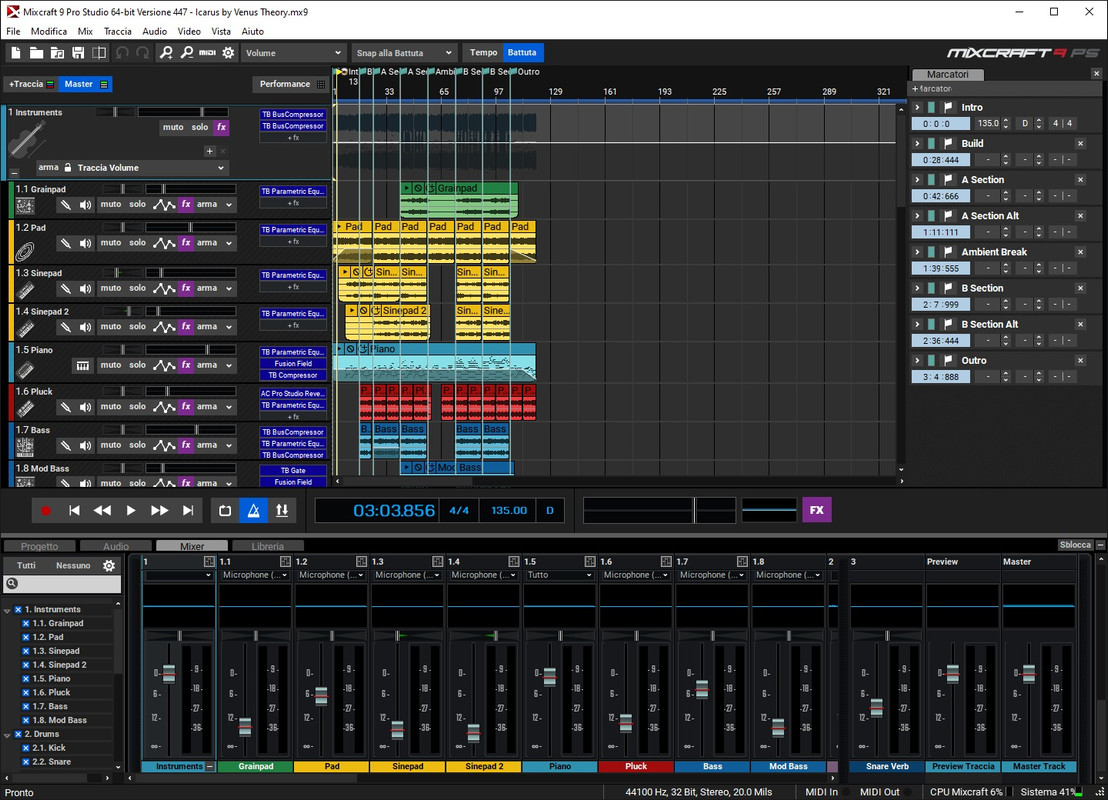Open the piano keyboard icon on Piano track

point(83,365)
